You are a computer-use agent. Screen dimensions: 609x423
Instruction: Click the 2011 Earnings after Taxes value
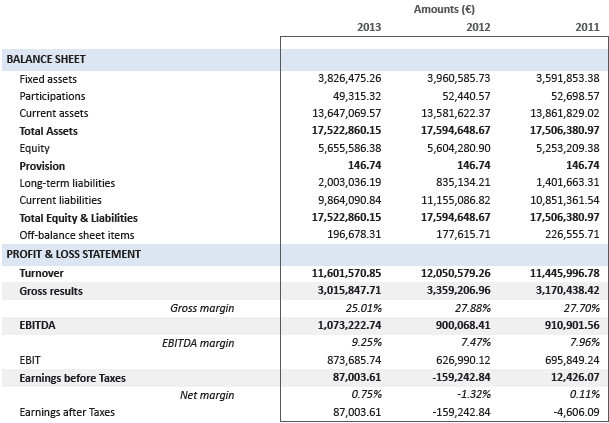pos(568,412)
